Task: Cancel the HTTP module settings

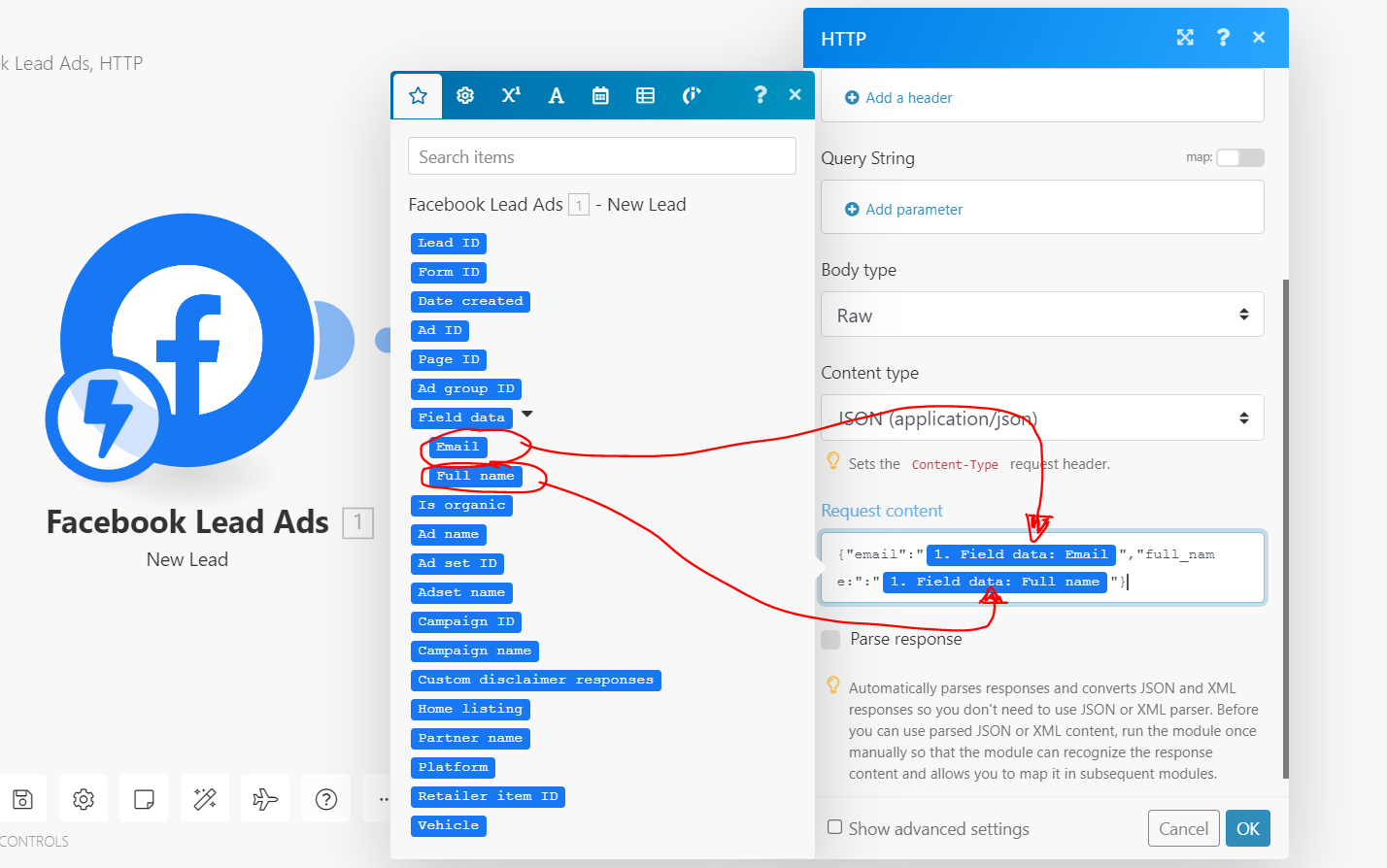Action: [x=1183, y=828]
